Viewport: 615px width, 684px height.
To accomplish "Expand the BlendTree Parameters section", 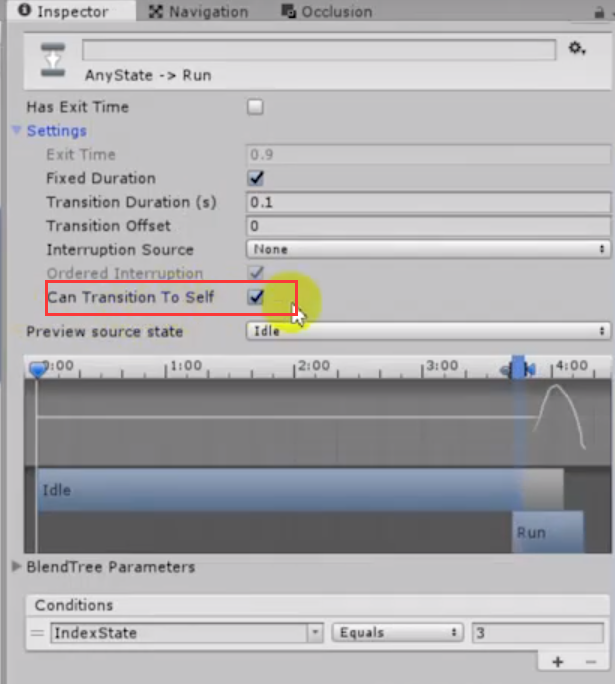I will point(17,566).
